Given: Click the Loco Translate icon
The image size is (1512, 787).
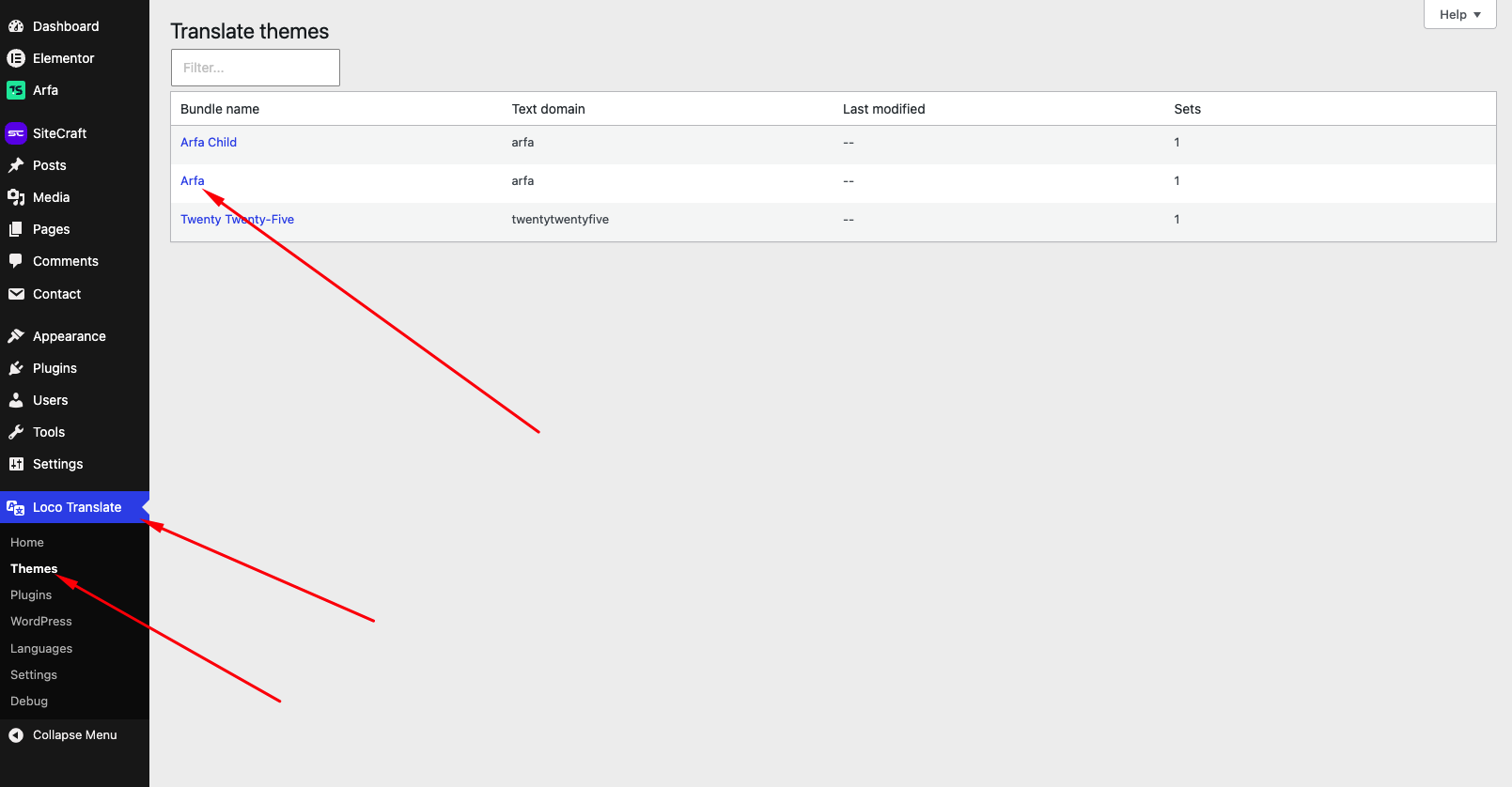Looking at the screenshot, I should pyautogui.click(x=16, y=507).
